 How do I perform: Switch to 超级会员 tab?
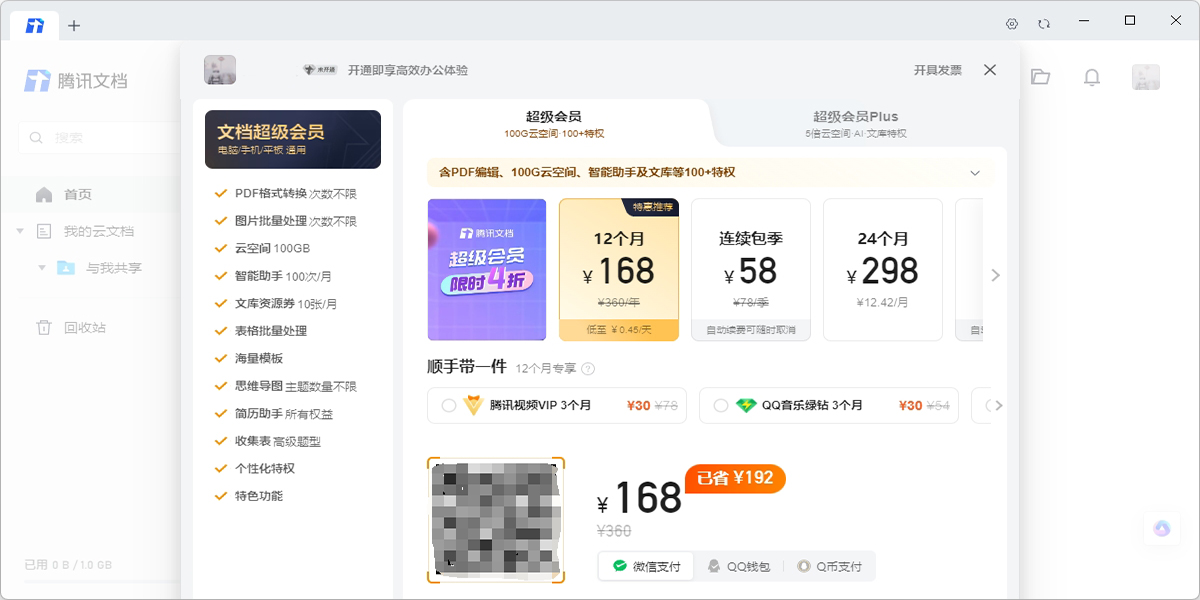coord(554,123)
